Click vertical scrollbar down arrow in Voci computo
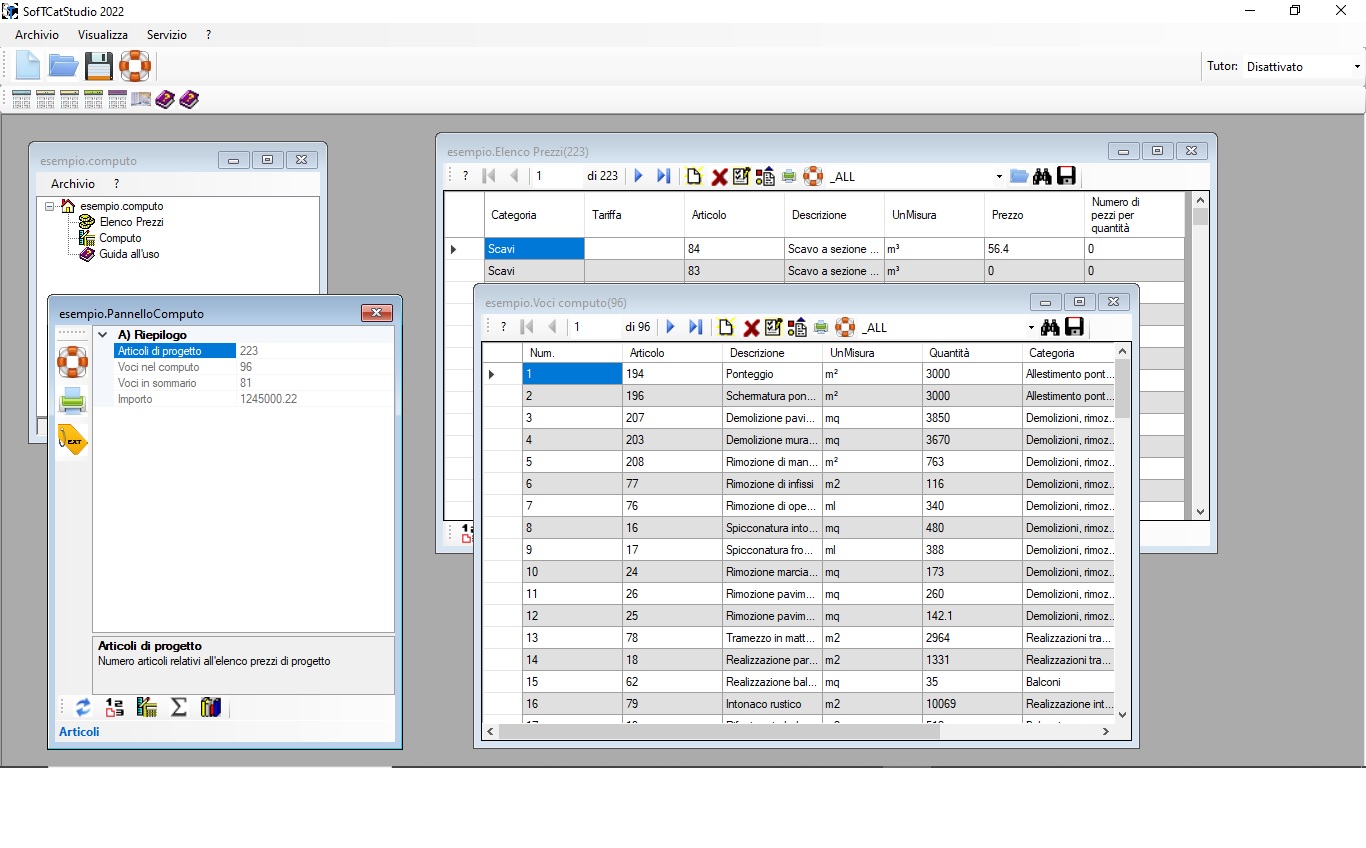 coord(1122,714)
